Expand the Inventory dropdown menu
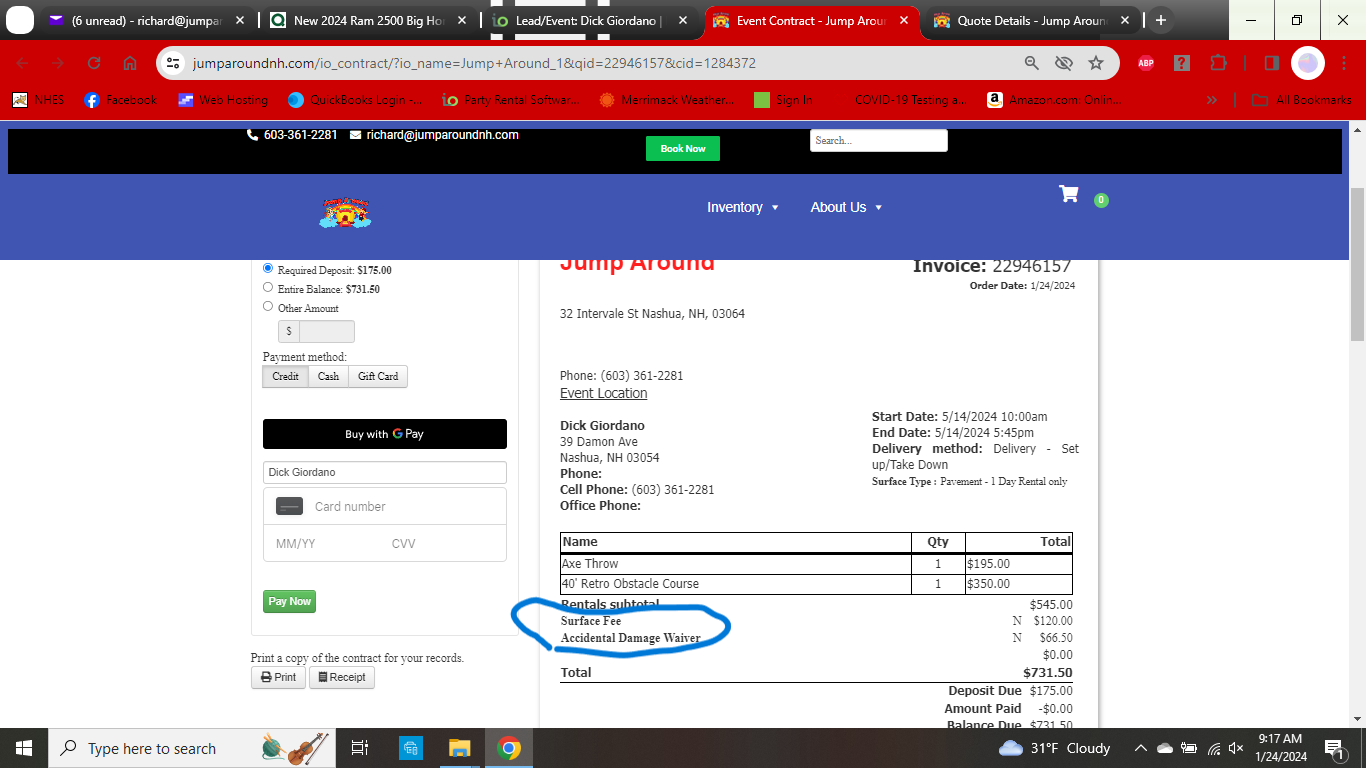 click(742, 207)
